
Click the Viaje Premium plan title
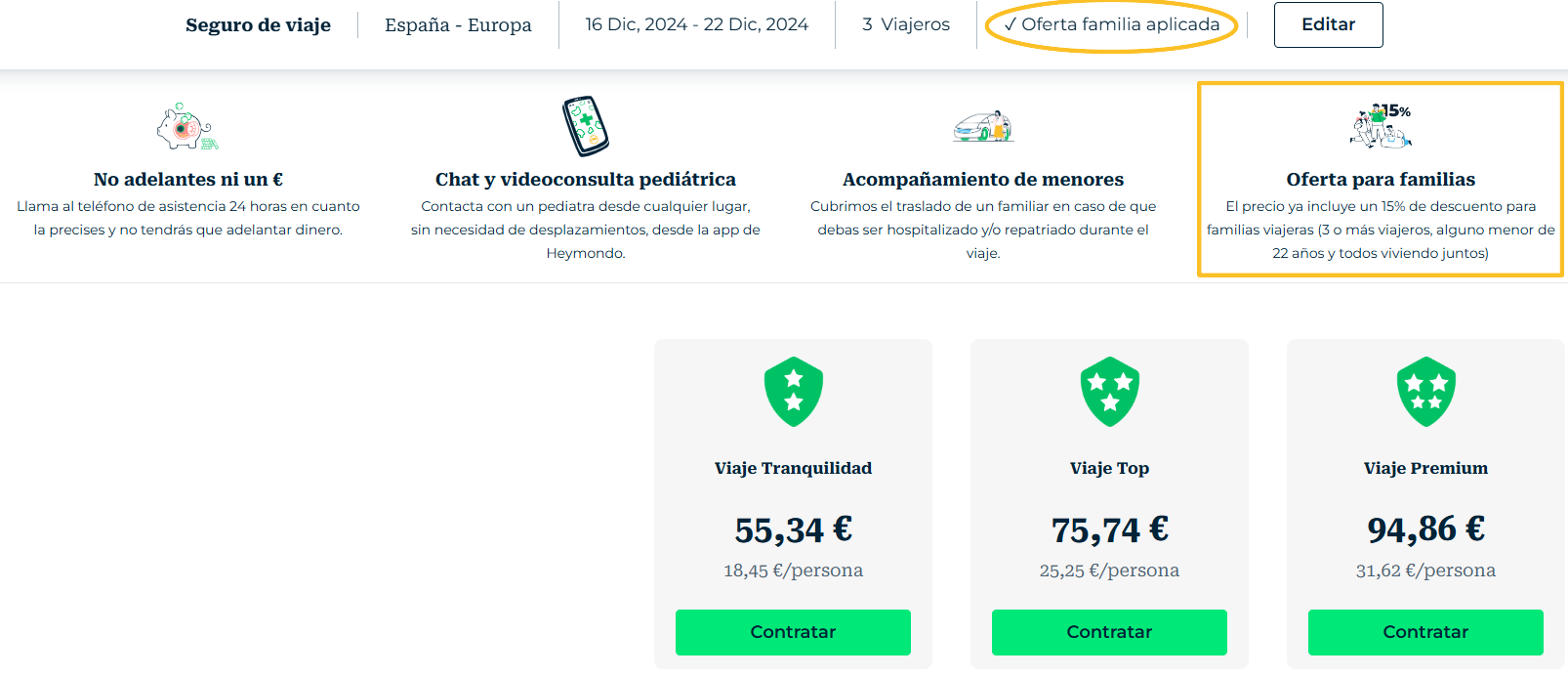(1425, 469)
